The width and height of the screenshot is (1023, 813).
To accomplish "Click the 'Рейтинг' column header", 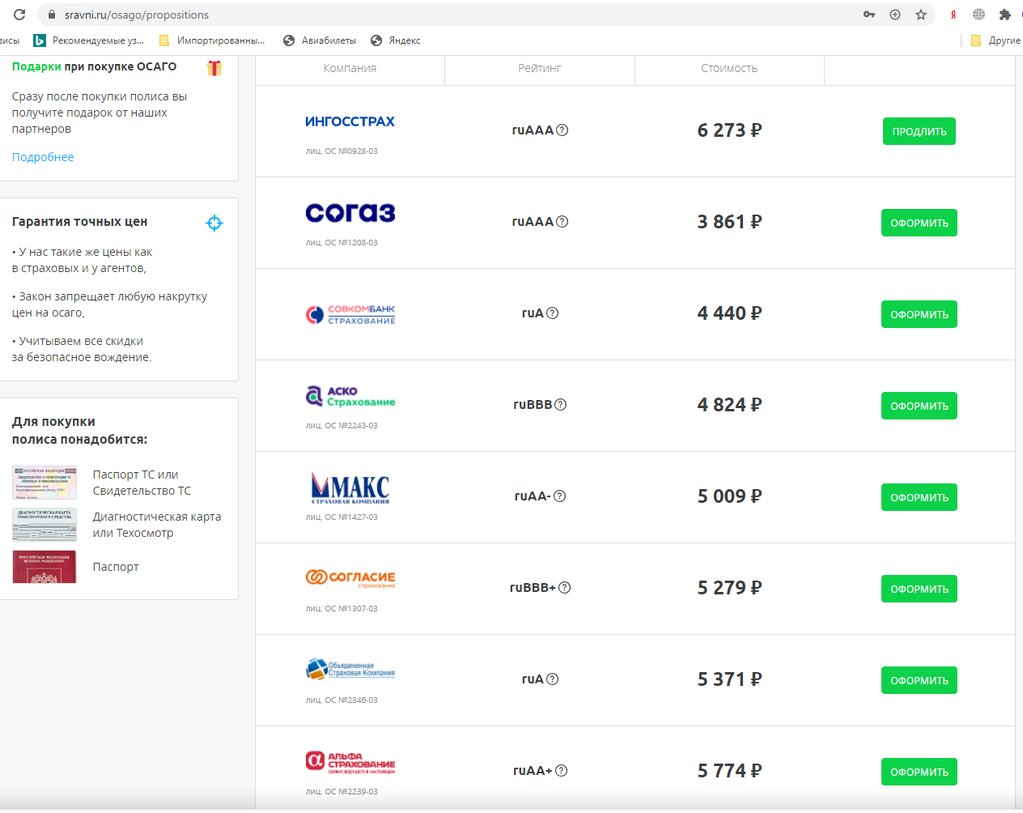I will coord(540,68).
